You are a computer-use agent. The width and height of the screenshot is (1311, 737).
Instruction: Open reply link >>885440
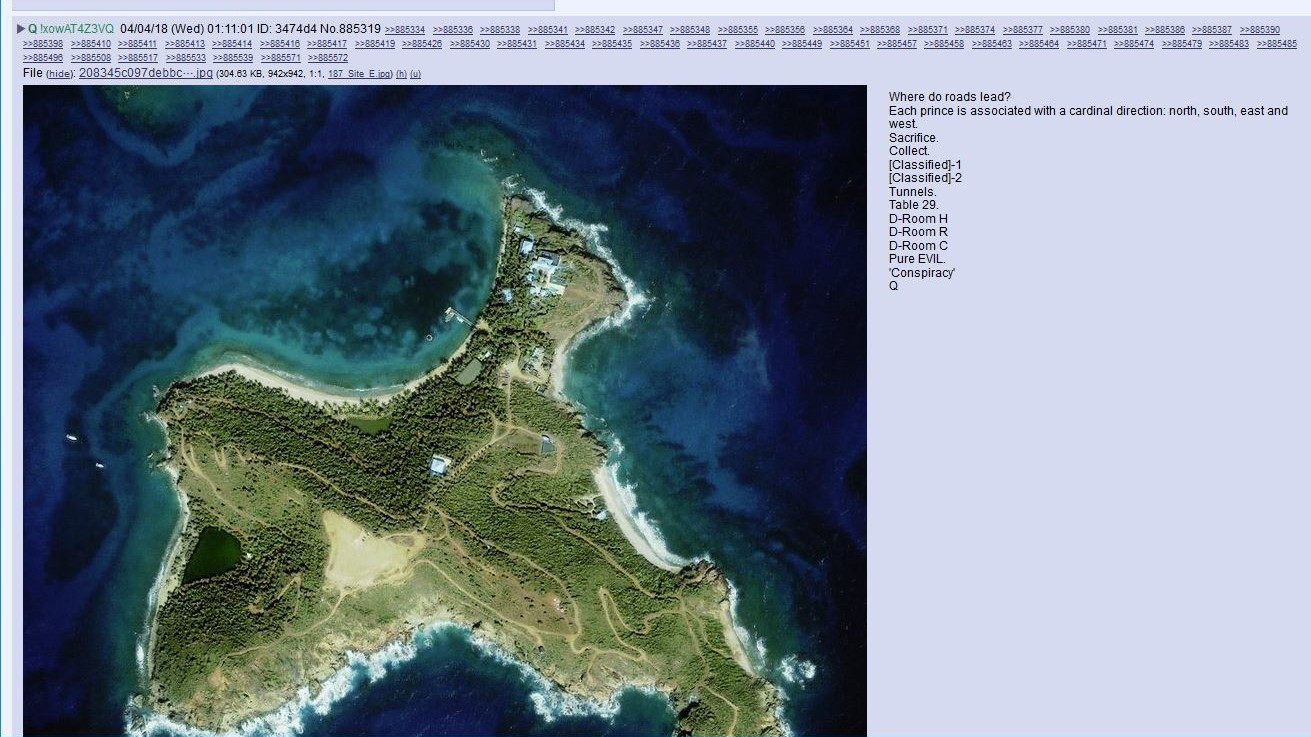tap(754, 44)
